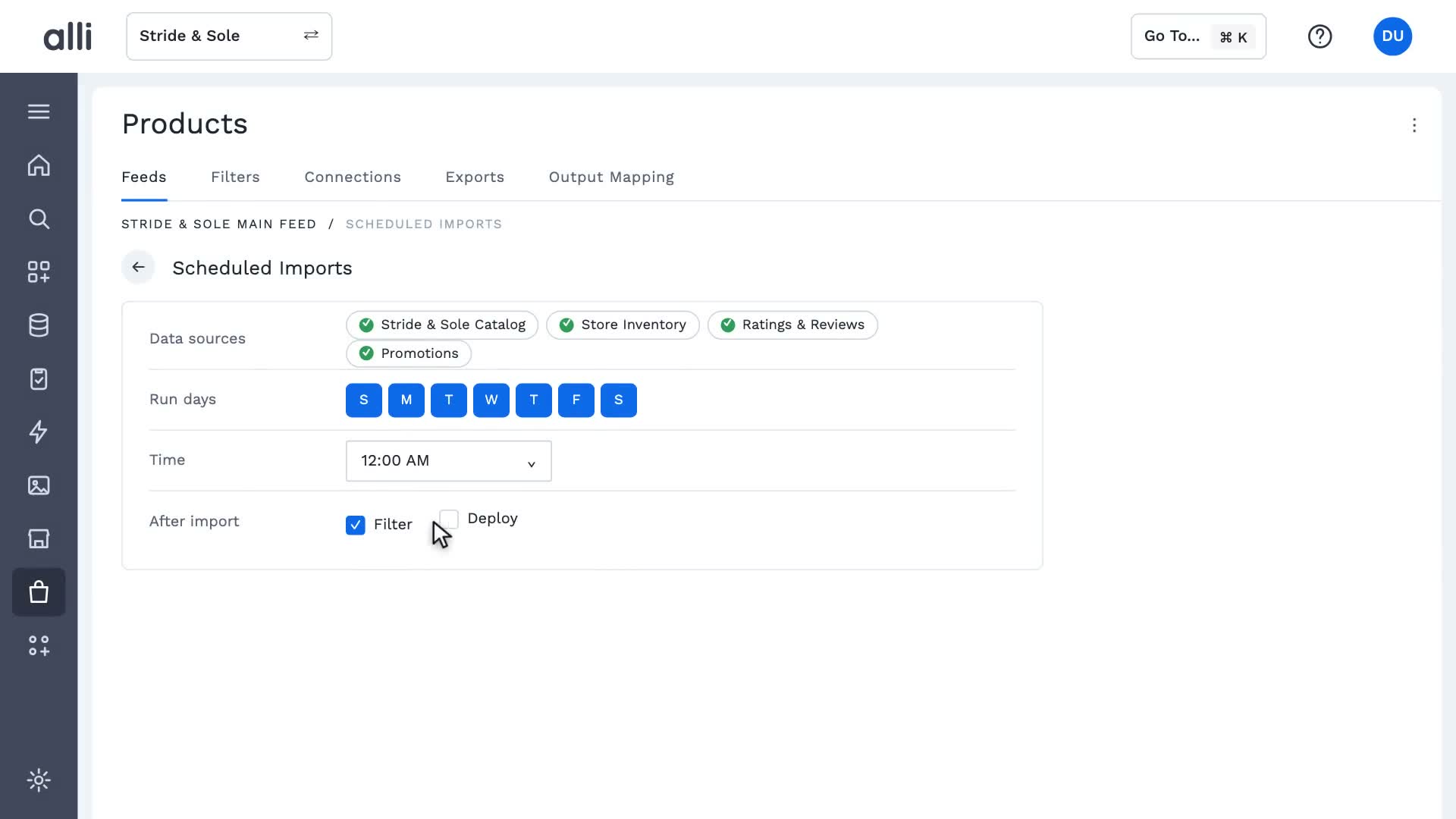Enable the Deploy checkbox
This screenshot has width=1456, height=819.
[449, 519]
